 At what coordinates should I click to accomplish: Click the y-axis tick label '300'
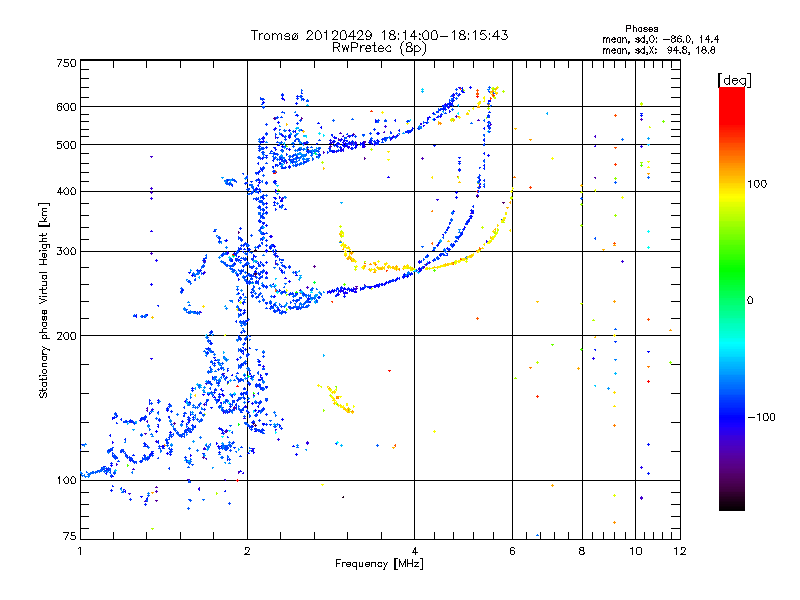coord(66,251)
